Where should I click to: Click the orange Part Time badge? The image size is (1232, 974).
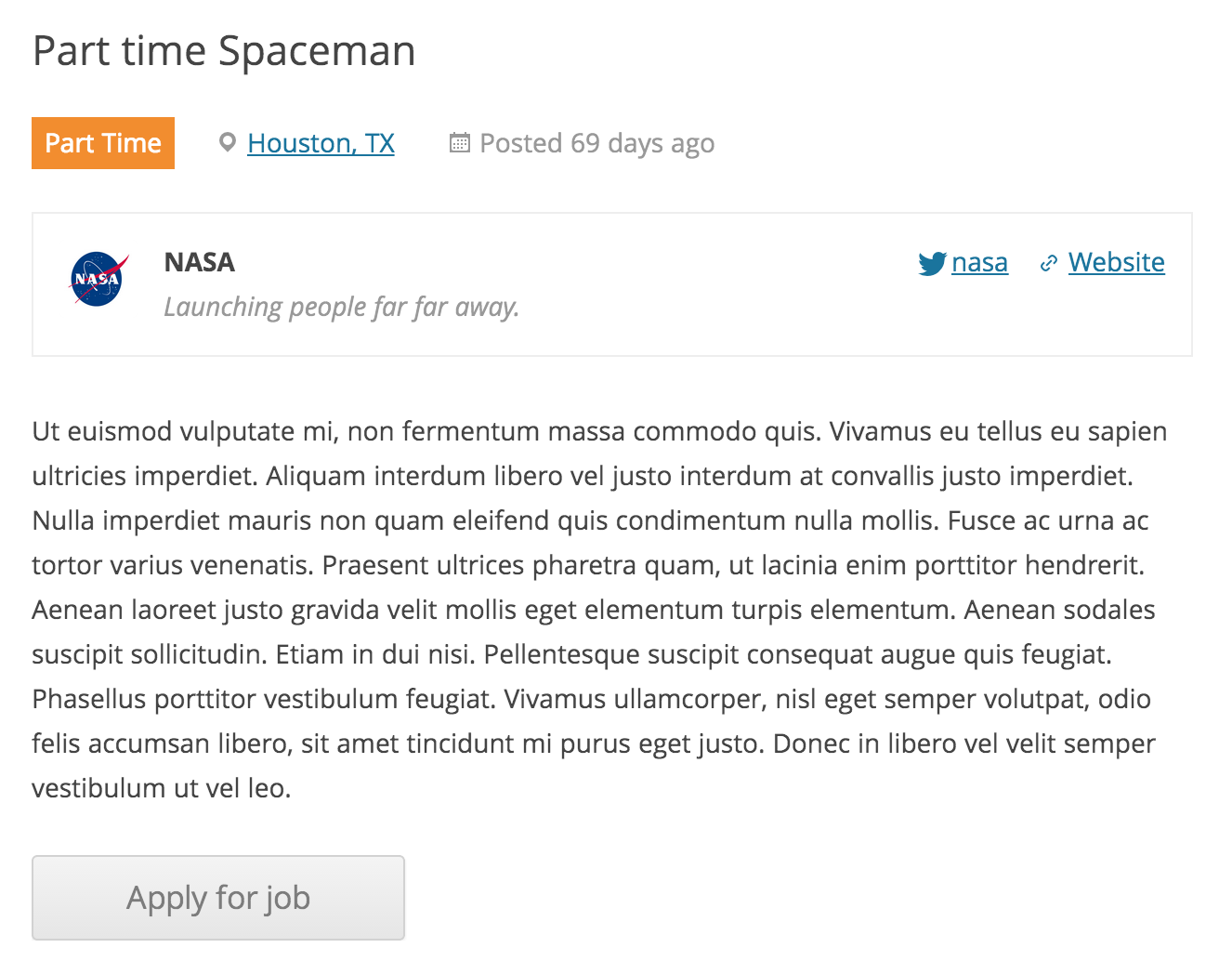102,143
